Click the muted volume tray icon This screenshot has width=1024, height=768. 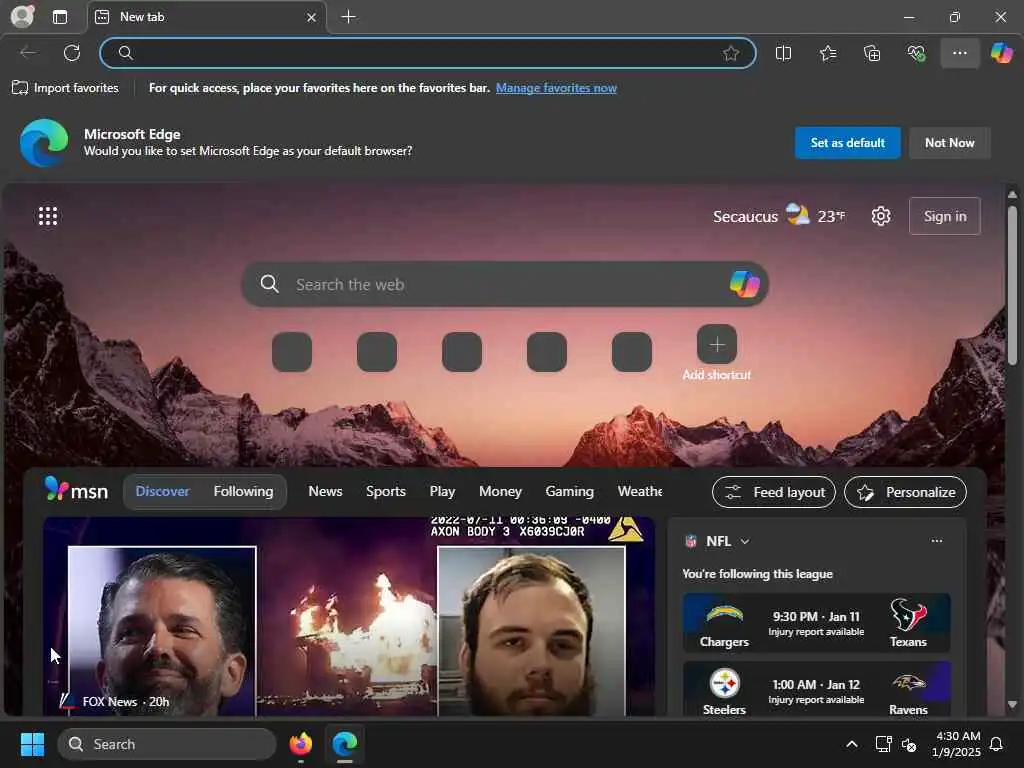point(908,744)
